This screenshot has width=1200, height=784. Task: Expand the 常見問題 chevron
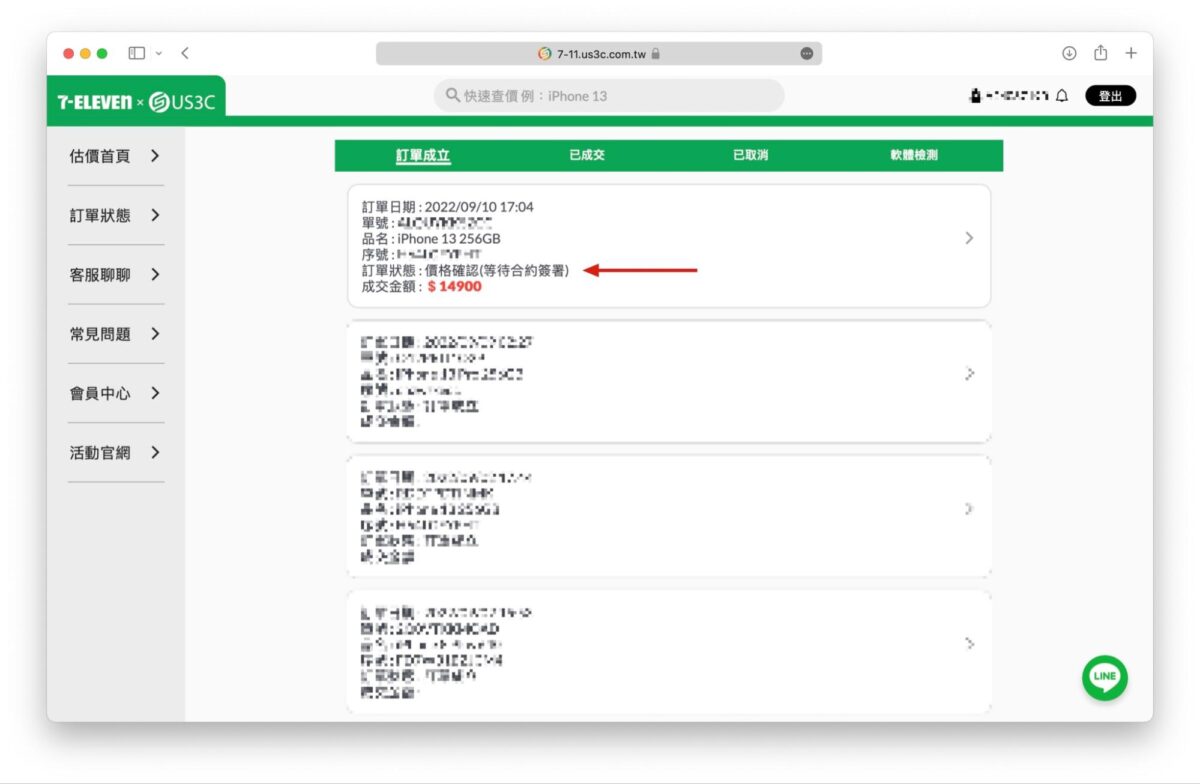(x=155, y=334)
